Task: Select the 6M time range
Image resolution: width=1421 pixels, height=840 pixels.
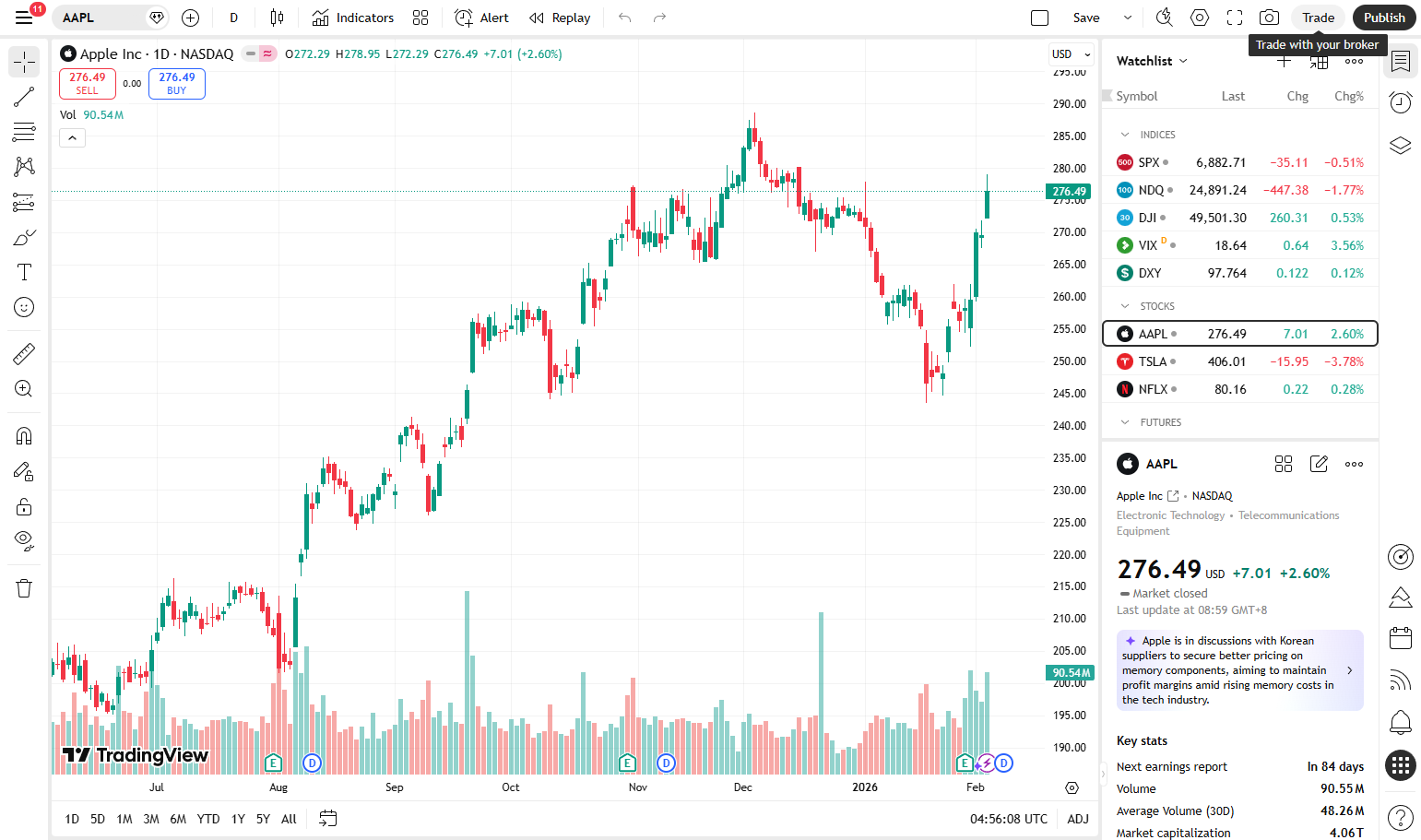Action: [178, 819]
